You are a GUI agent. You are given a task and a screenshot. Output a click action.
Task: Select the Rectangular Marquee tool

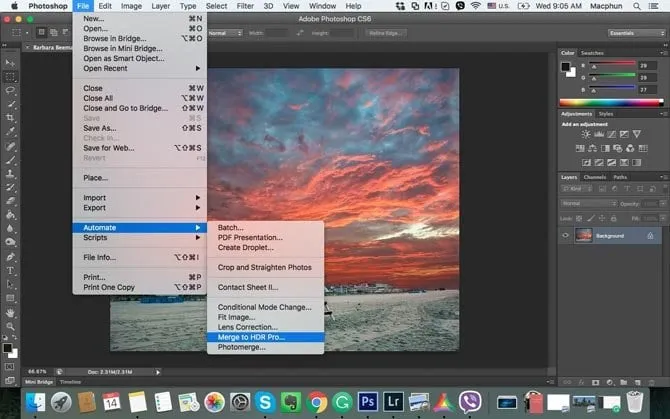(11, 75)
